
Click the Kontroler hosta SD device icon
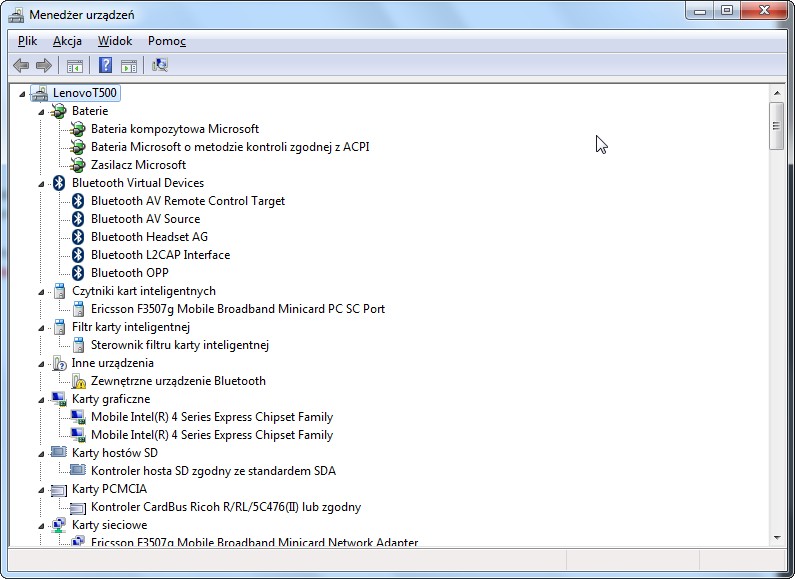click(x=78, y=471)
